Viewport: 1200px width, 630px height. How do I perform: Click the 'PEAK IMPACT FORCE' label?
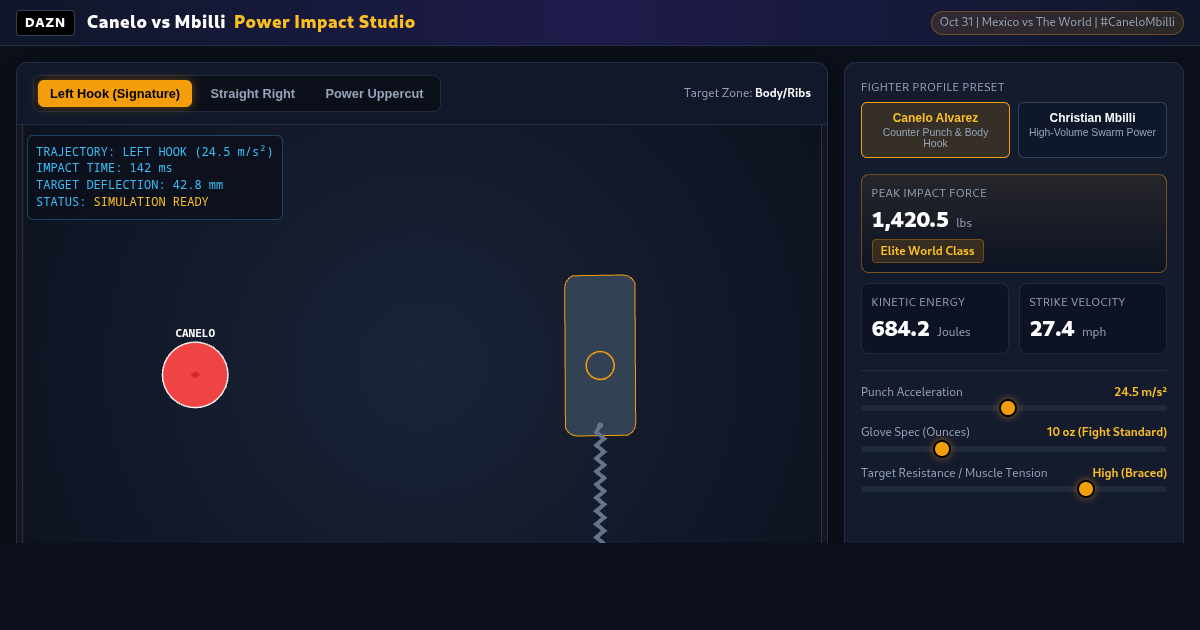point(929,193)
